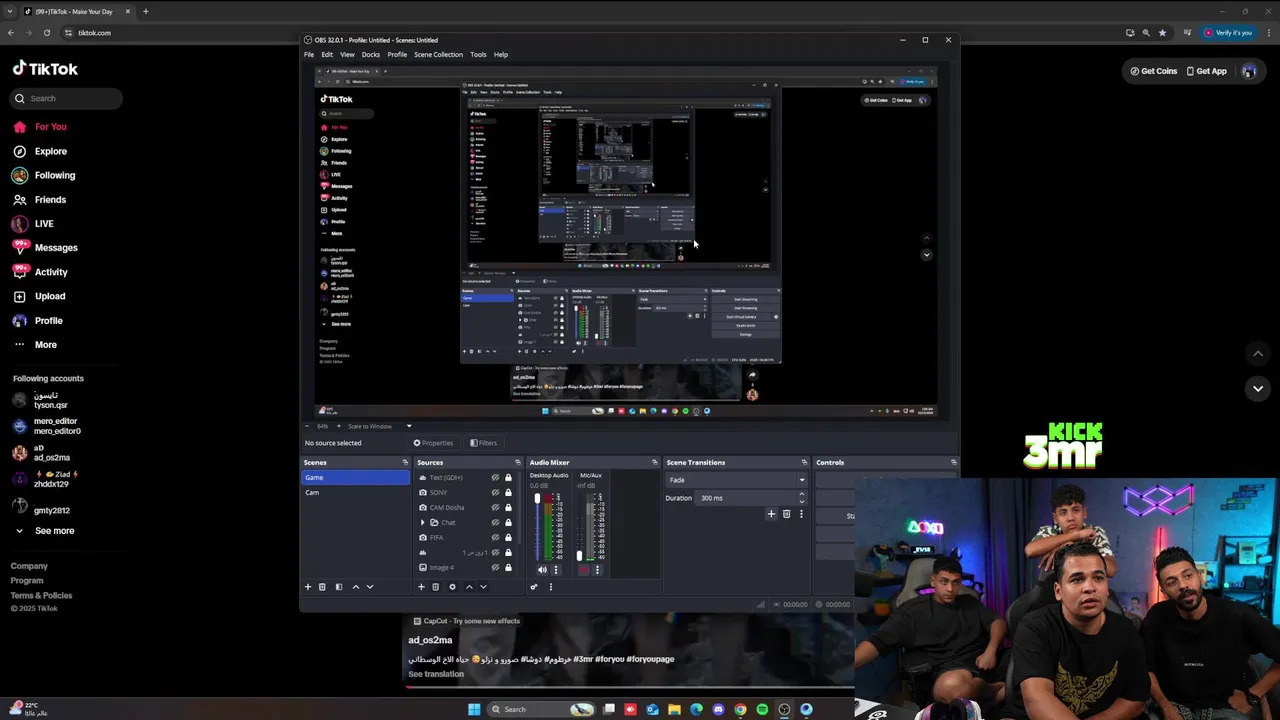The image size is (1280, 720).
Task: Pop out the Audio Mixer dock
Action: click(x=655, y=462)
